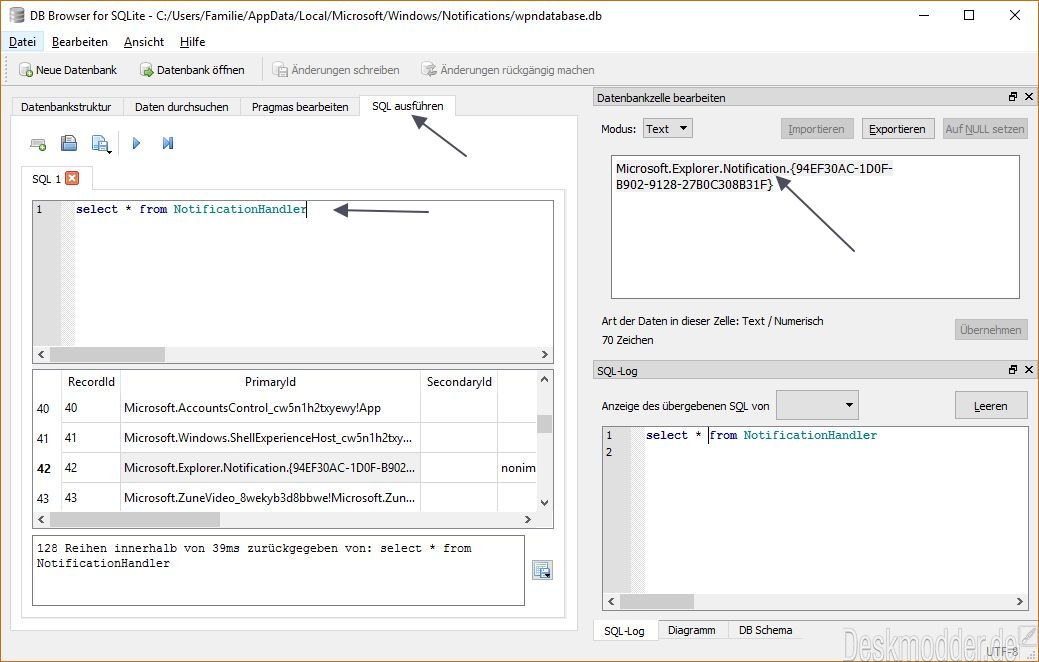Click the results table scroll down arrow

coord(545,503)
